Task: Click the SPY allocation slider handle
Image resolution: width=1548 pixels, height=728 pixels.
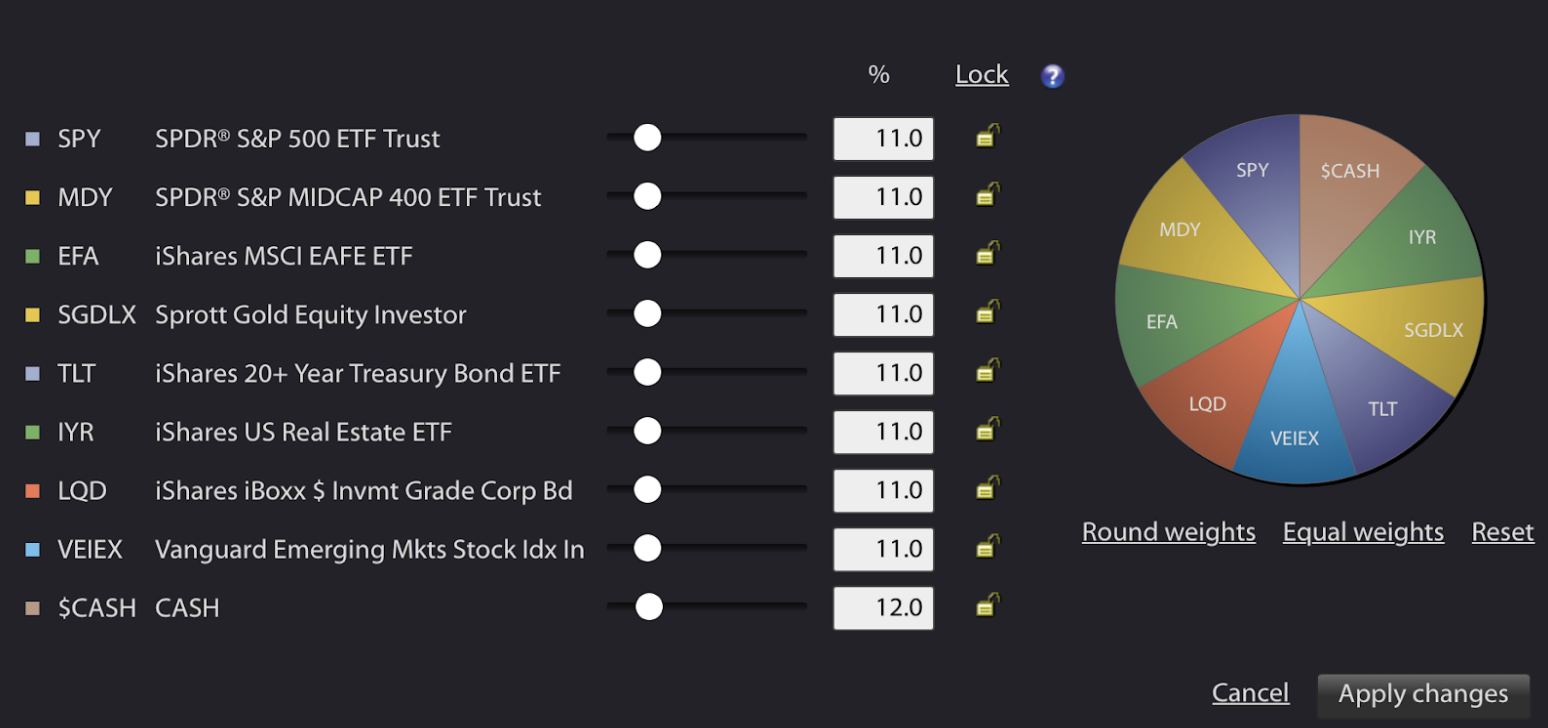Action: pos(648,138)
